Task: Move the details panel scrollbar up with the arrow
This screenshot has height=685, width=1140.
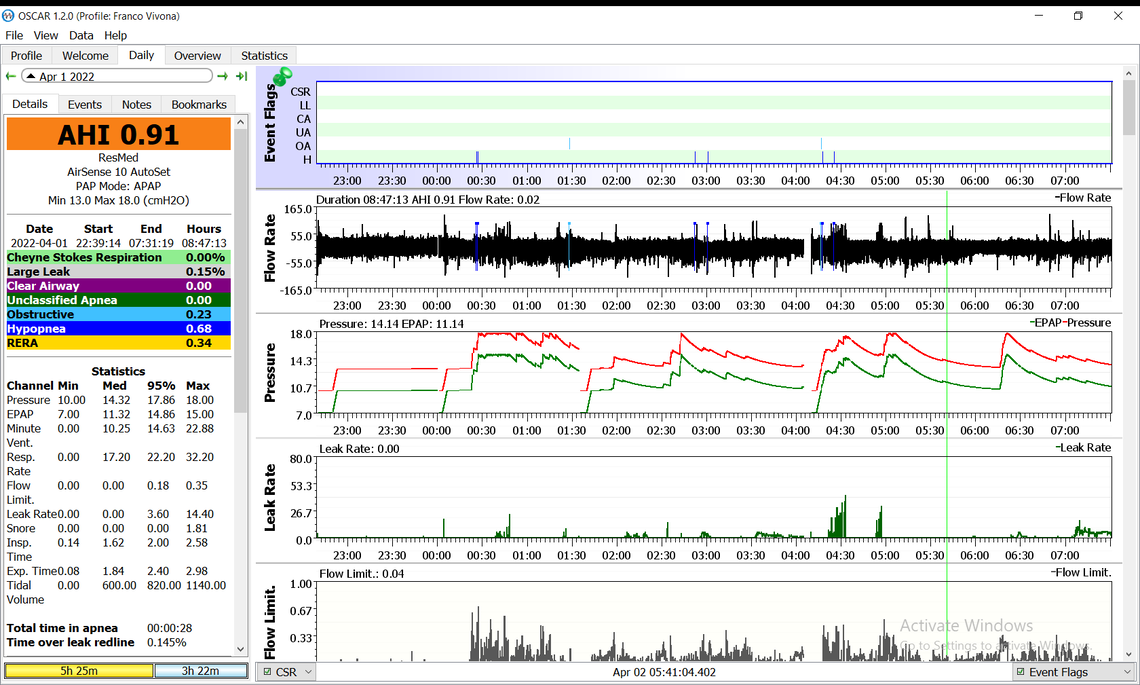Action: (x=241, y=123)
